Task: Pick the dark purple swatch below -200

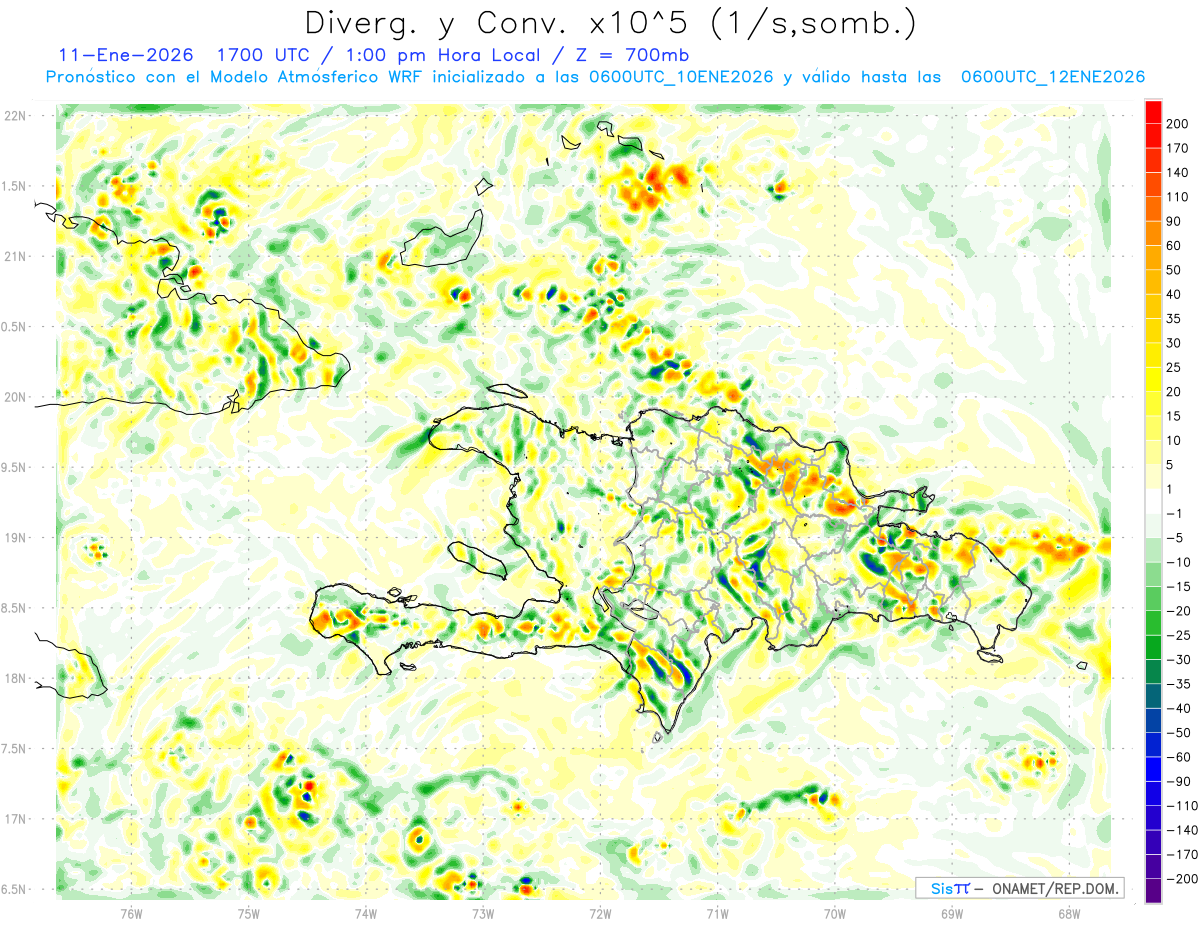Action: pyautogui.click(x=1153, y=891)
